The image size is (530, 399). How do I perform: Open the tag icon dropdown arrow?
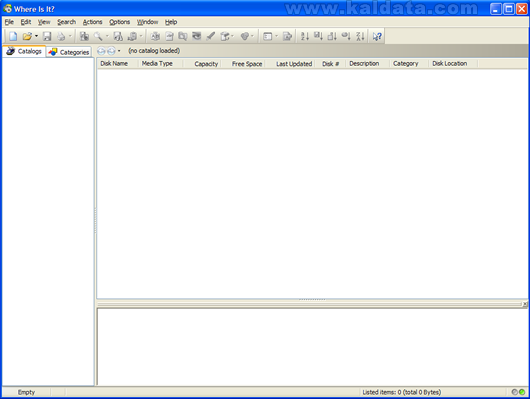(252, 36)
